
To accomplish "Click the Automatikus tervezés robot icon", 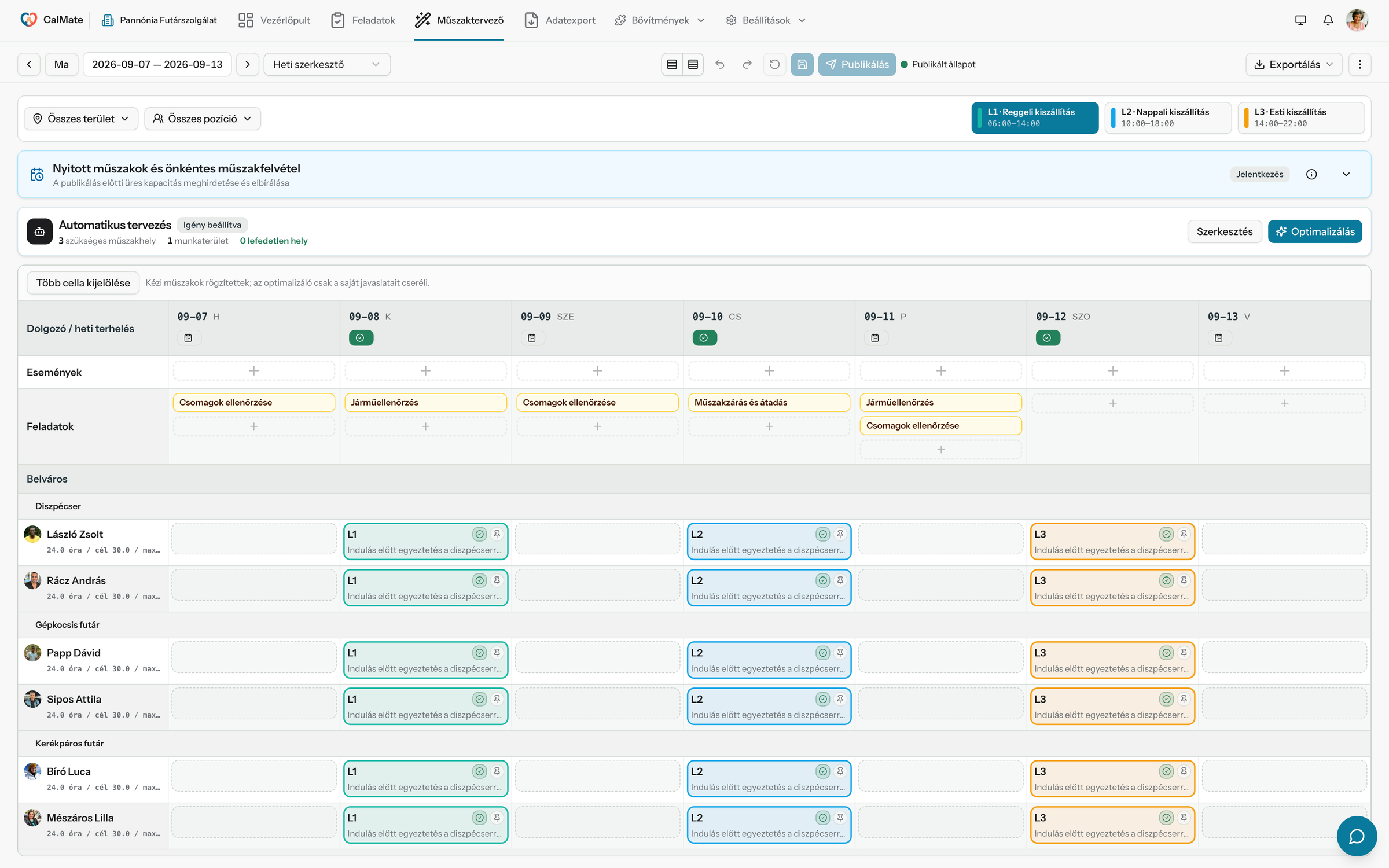I will (39, 231).
